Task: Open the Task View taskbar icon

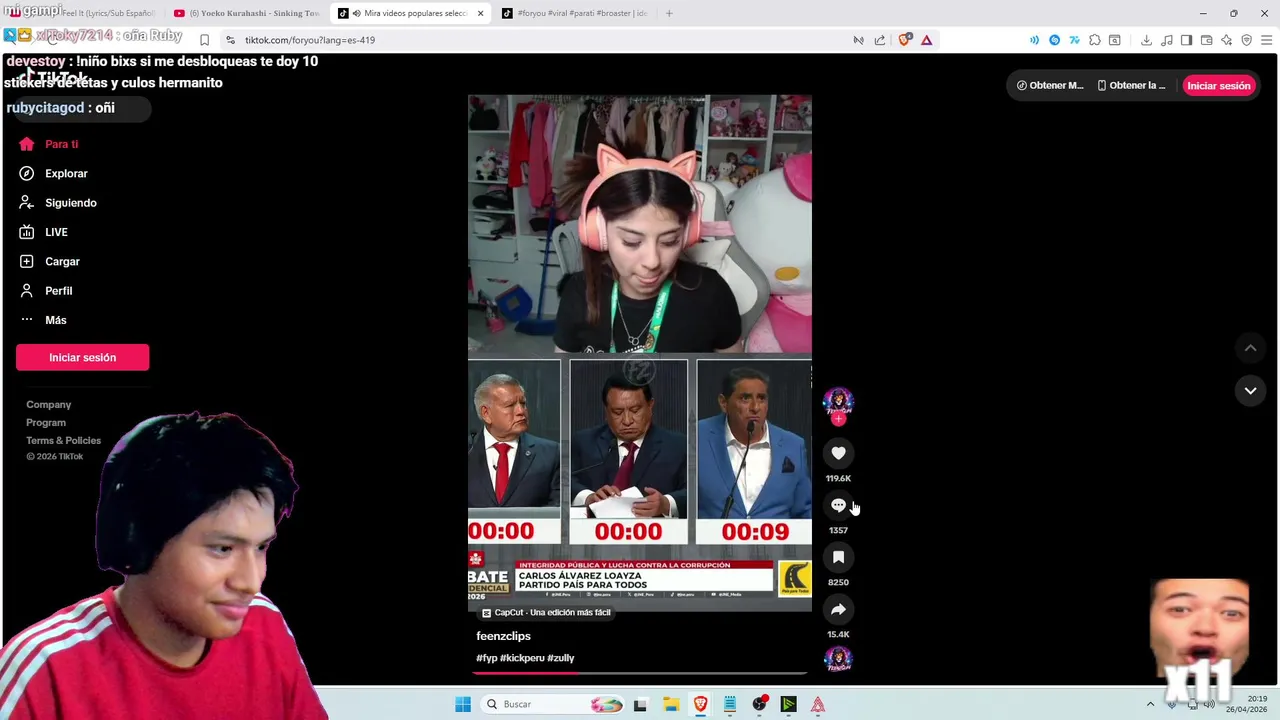Action: [x=640, y=704]
